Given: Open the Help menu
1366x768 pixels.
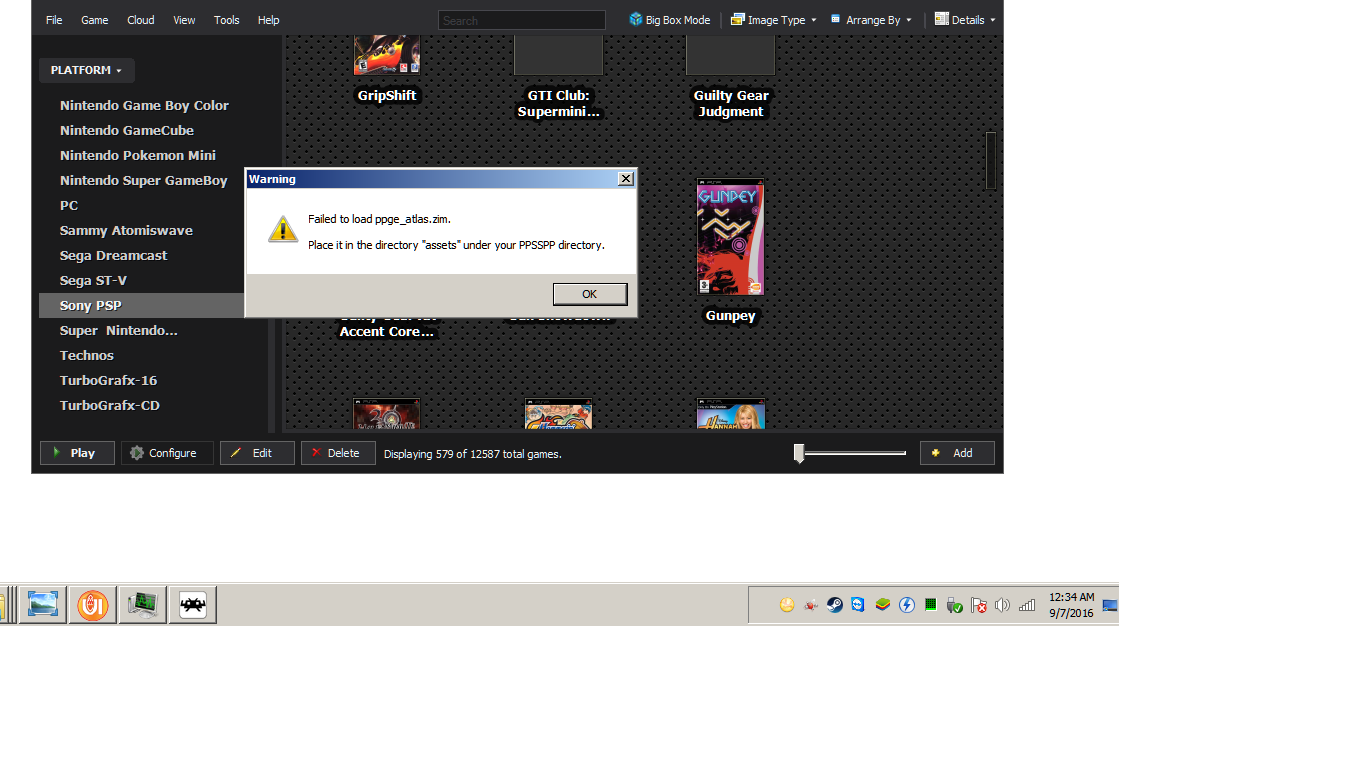Looking at the screenshot, I should [x=268, y=20].
